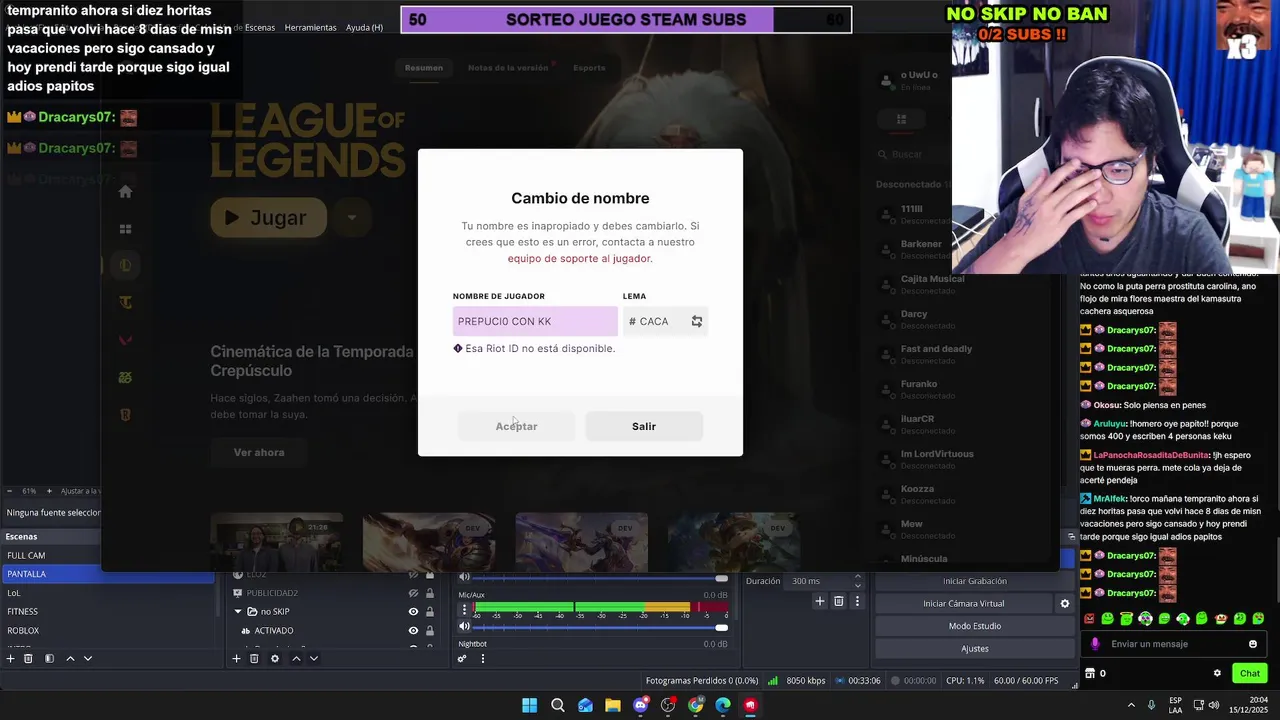Click Modo Estudio button

pos(974,626)
